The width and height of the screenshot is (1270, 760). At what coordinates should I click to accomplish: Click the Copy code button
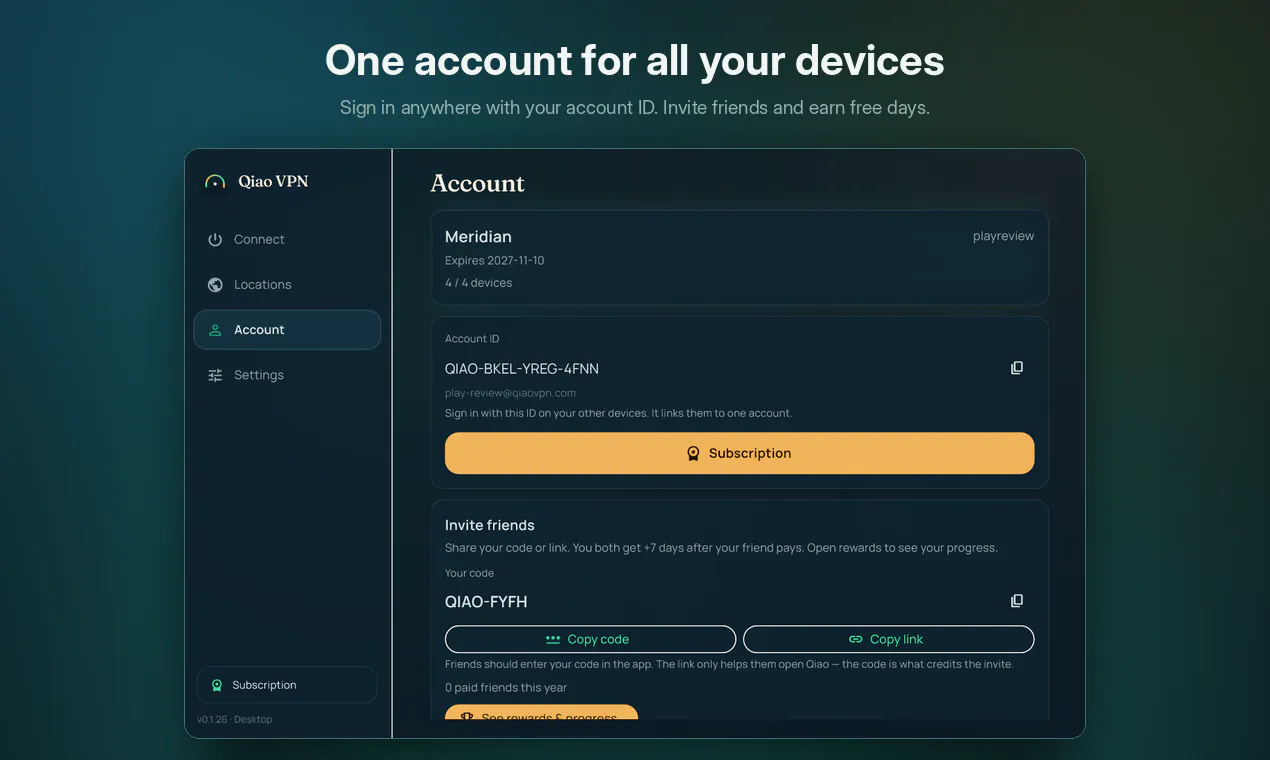tap(590, 640)
